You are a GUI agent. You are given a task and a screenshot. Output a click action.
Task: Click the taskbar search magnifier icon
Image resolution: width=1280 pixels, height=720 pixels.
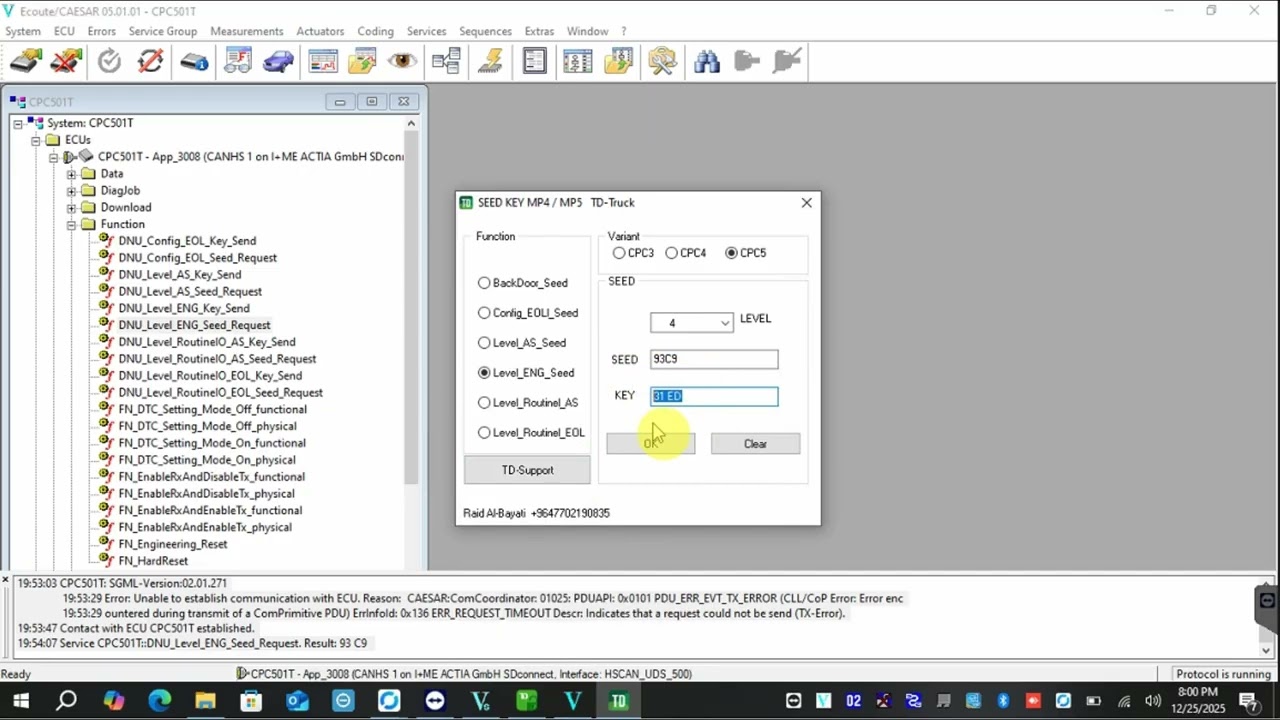pyautogui.click(x=66, y=701)
